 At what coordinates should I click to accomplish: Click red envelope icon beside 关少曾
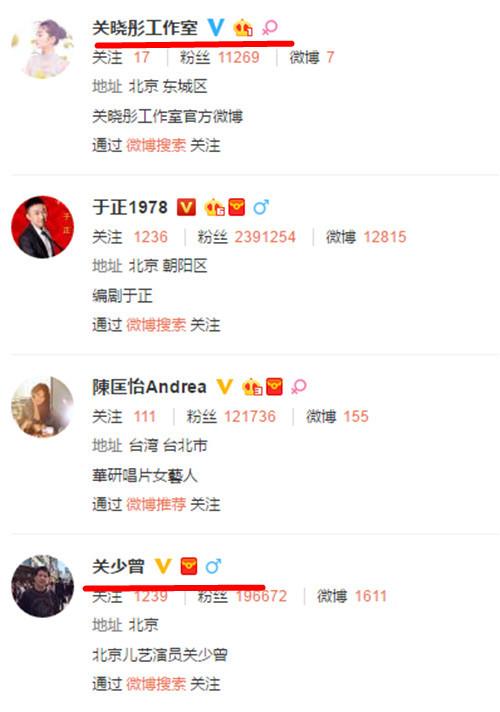tap(189, 566)
